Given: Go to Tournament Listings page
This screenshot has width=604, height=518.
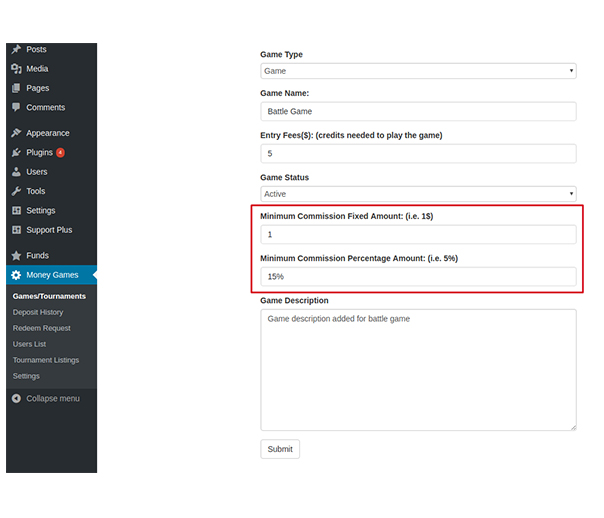Looking at the screenshot, I should (x=45, y=360).
